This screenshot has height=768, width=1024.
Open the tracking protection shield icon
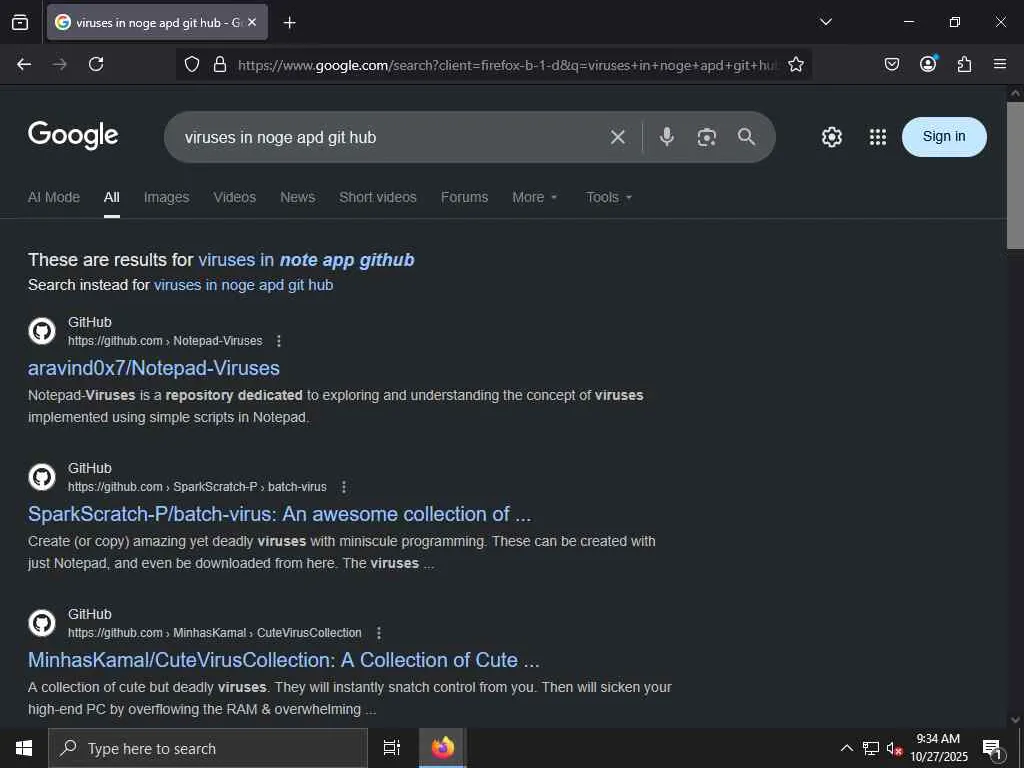(x=191, y=64)
